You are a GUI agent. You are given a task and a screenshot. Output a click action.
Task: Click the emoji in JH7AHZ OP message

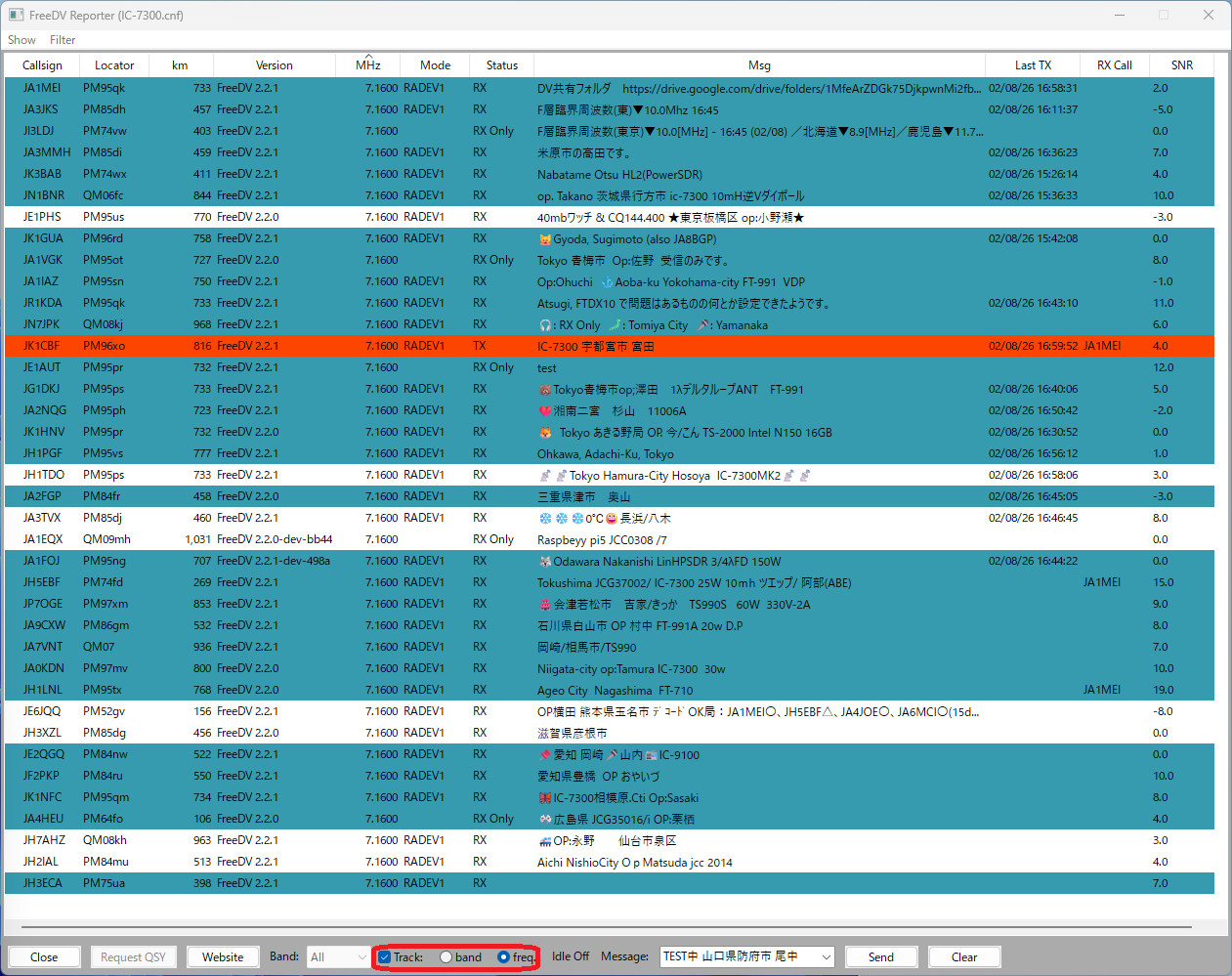point(544,841)
